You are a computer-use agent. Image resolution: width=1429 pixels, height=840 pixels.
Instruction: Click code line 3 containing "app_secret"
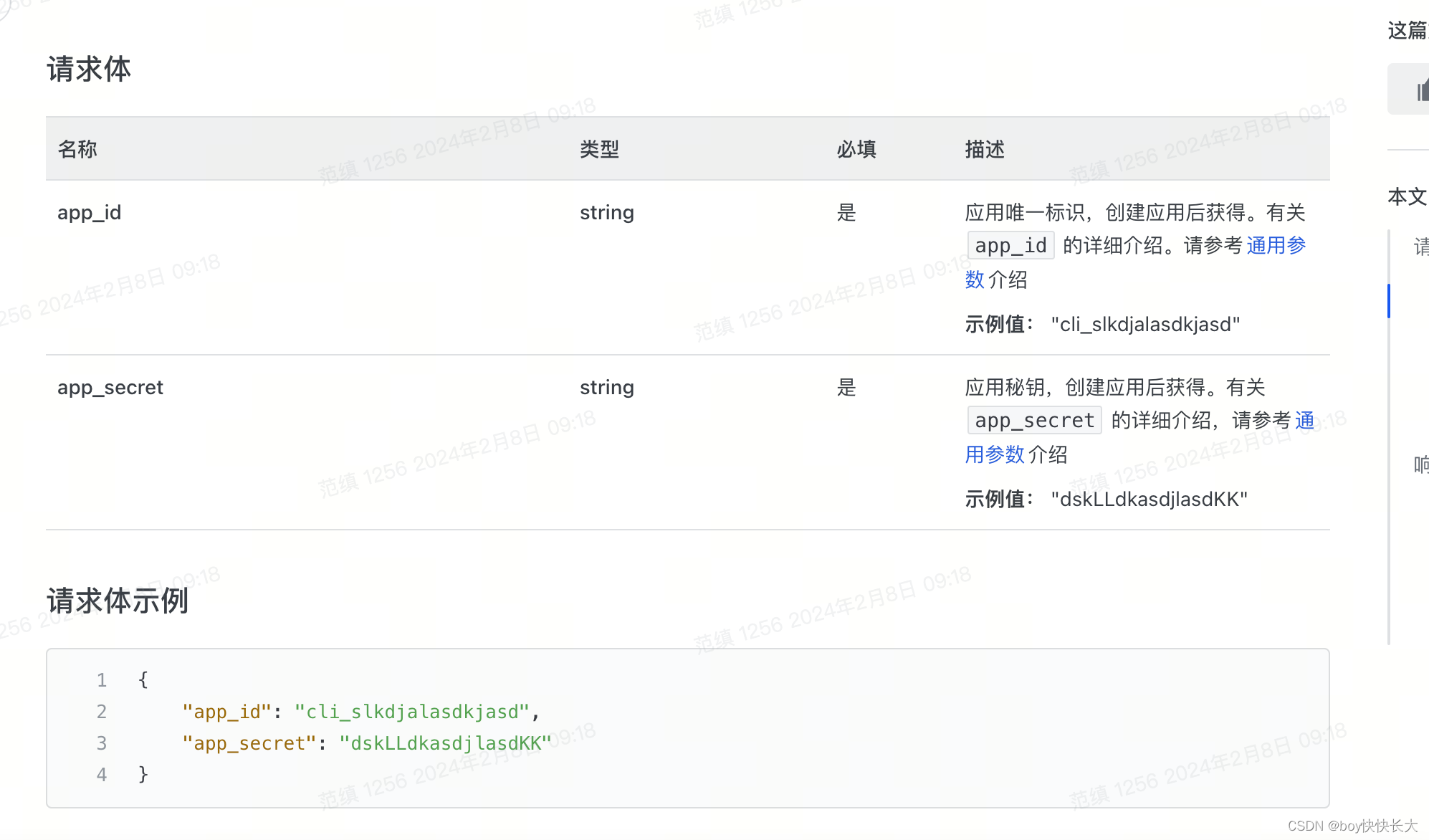[366, 743]
